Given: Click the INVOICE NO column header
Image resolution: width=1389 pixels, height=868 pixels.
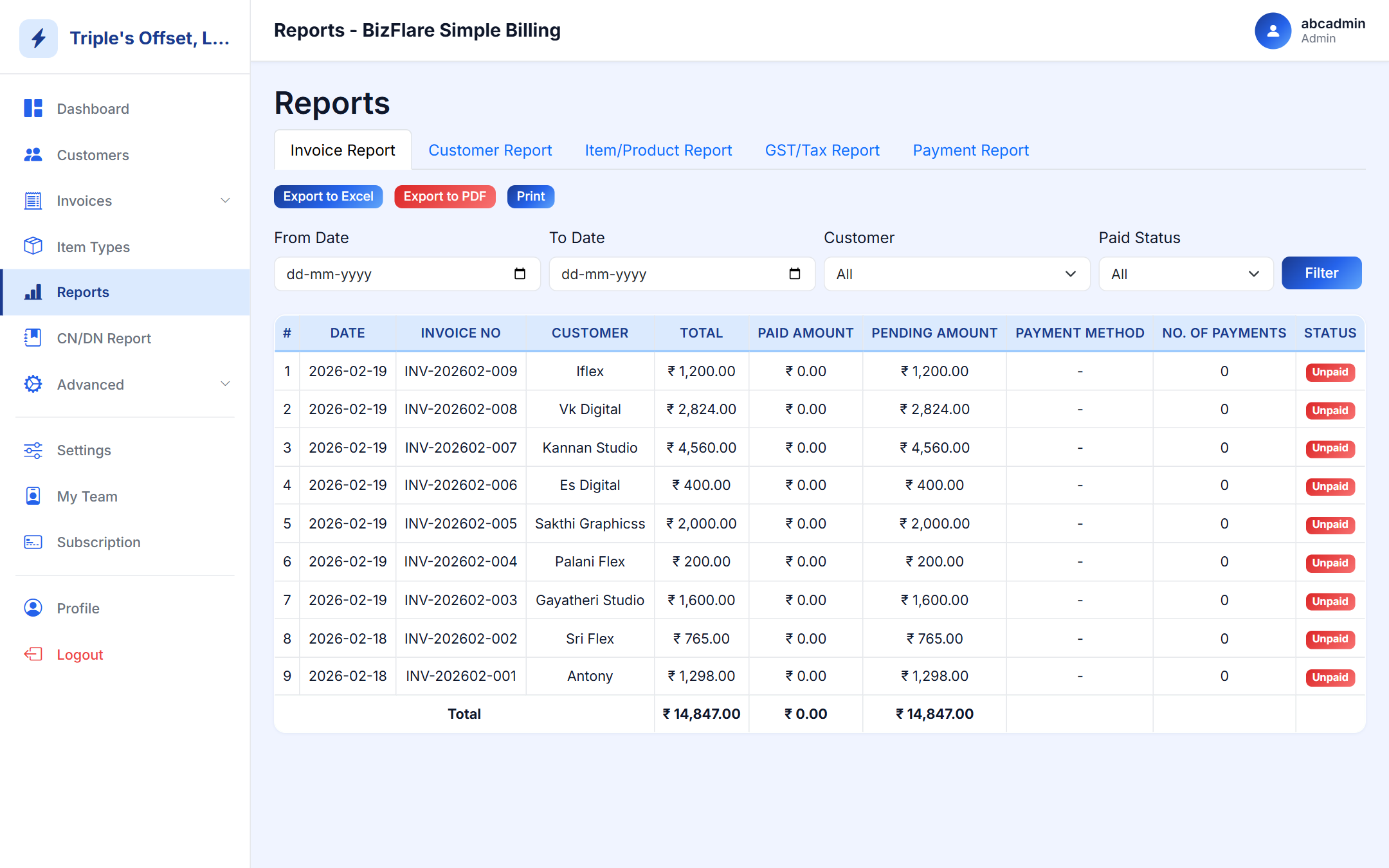Looking at the screenshot, I should (460, 333).
